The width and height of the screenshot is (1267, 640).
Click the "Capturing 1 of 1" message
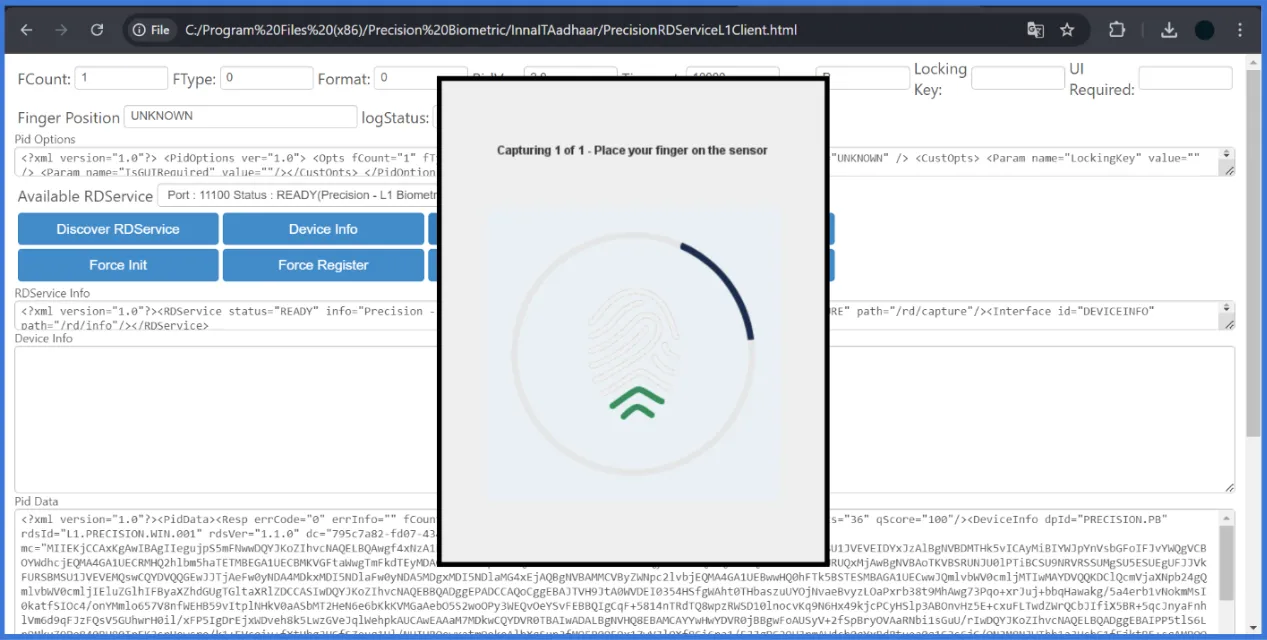point(632,150)
